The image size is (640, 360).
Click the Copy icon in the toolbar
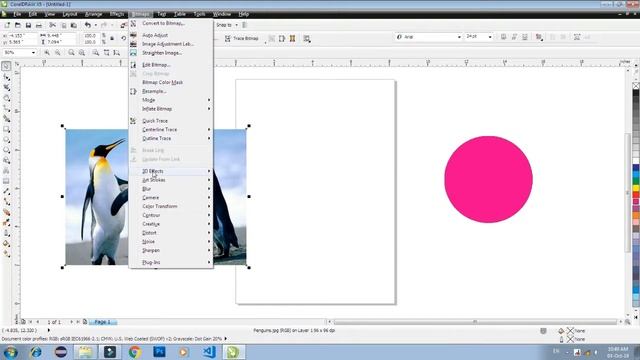click(x=63, y=25)
